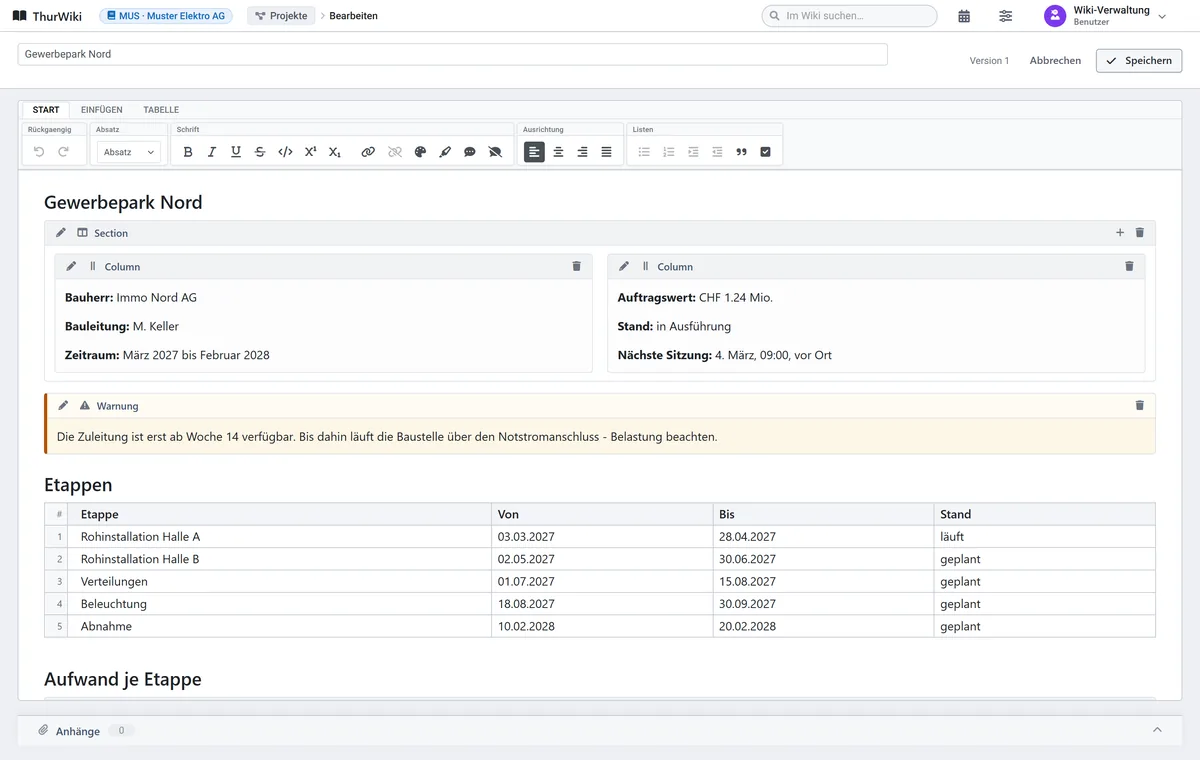The width and height of the screenshot is (1200, 760).
Task: Apply superscript formatting
Action: click(x=310, y=152)
